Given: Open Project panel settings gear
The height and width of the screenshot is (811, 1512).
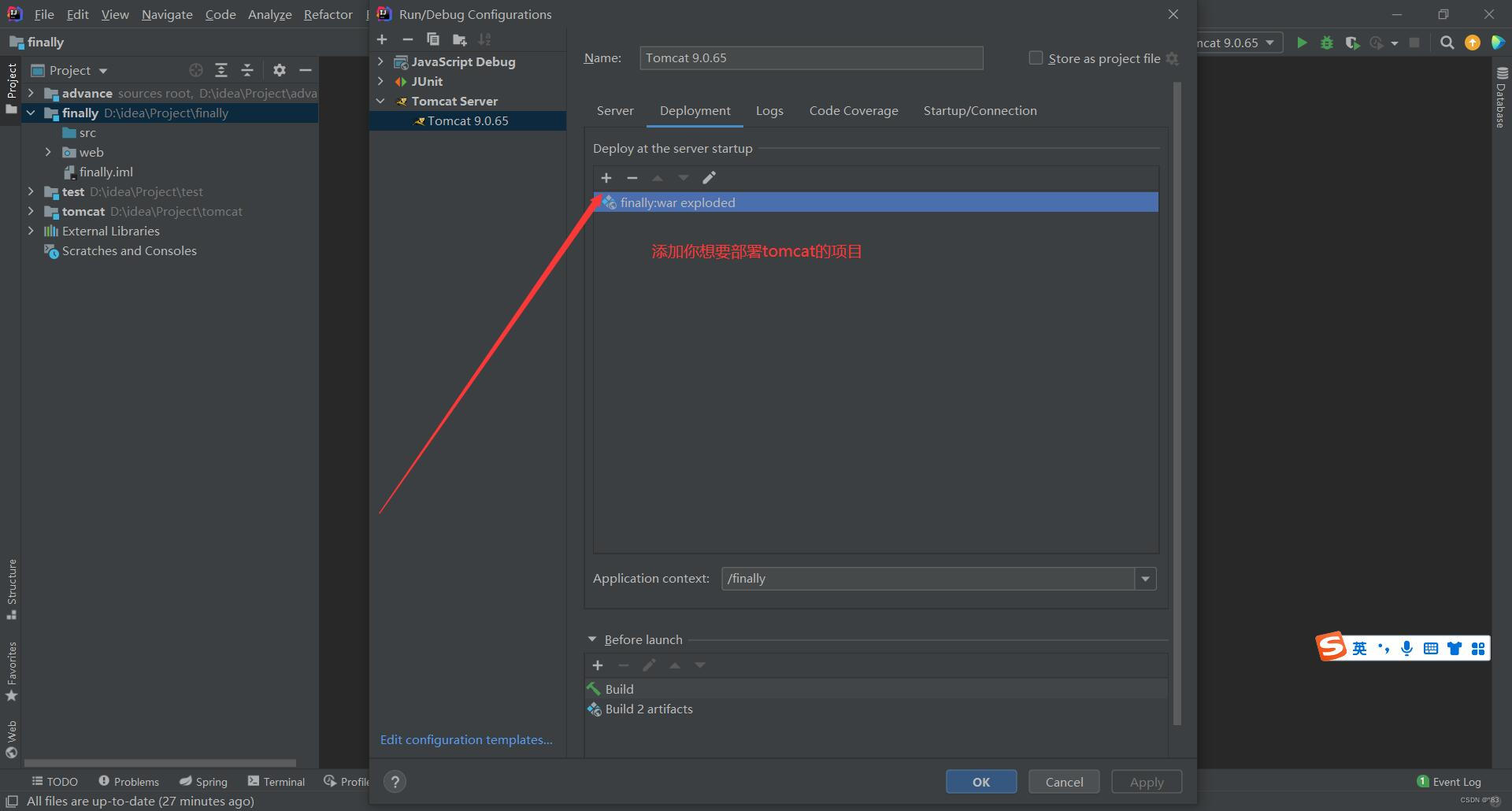Looking at the screenshot, I should coord(279,70).
